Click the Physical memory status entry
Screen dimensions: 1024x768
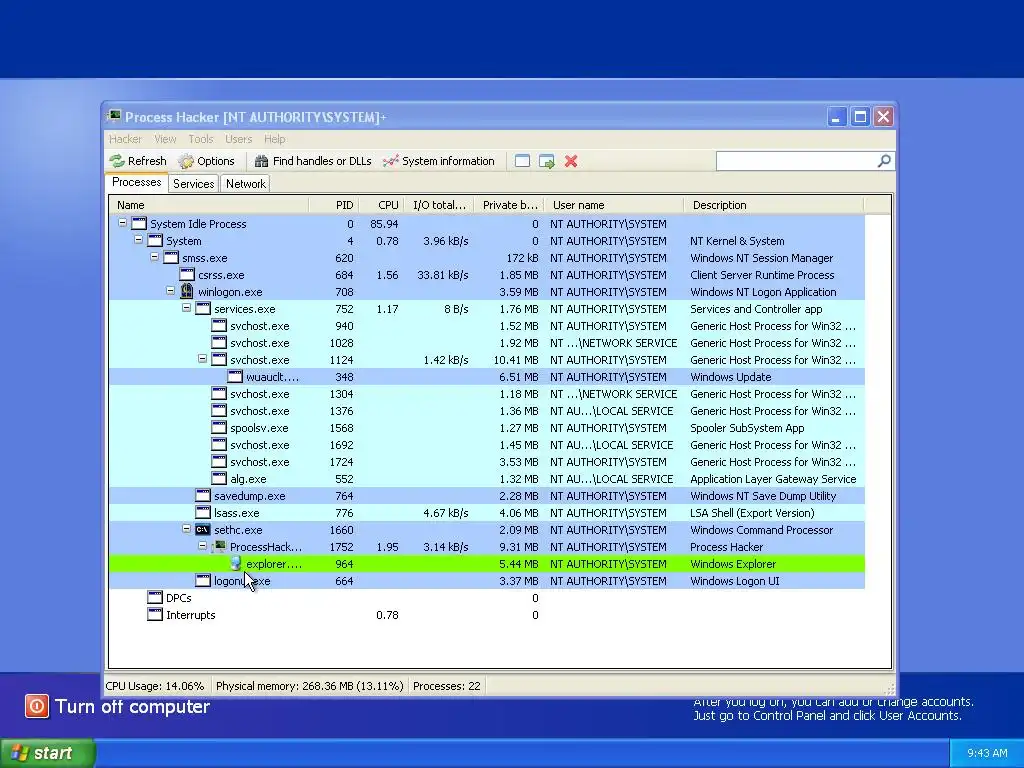[x=310, y=686]
